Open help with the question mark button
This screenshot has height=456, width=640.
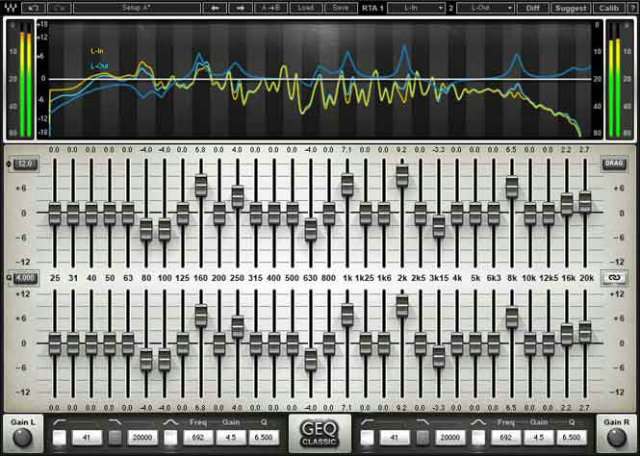click(632, 8)
